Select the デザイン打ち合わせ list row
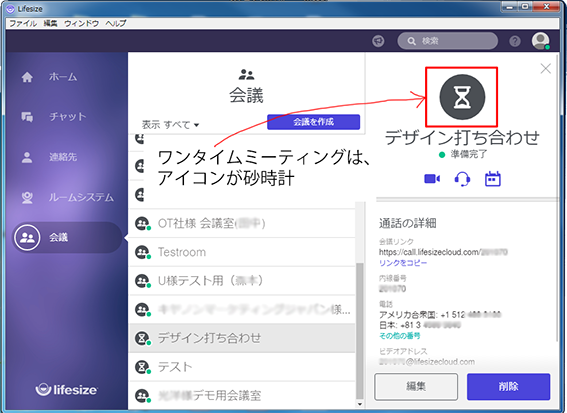 [x=242, y=338]
